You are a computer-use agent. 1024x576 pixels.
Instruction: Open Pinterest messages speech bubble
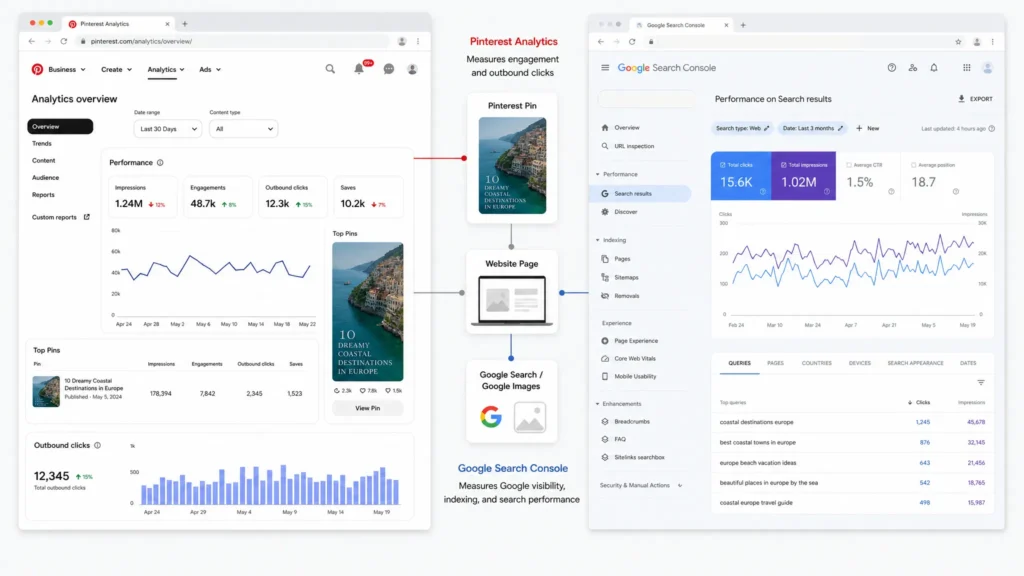(x=389, y=69)
